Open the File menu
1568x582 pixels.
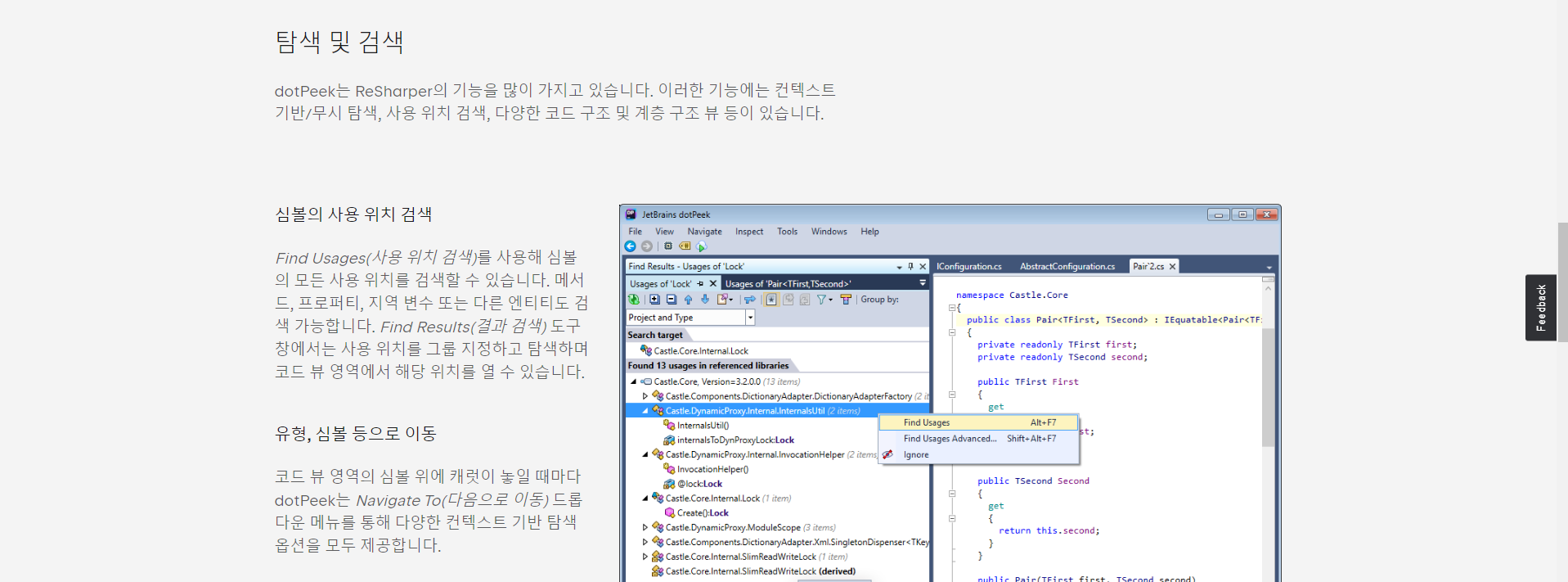coord(635,232)
